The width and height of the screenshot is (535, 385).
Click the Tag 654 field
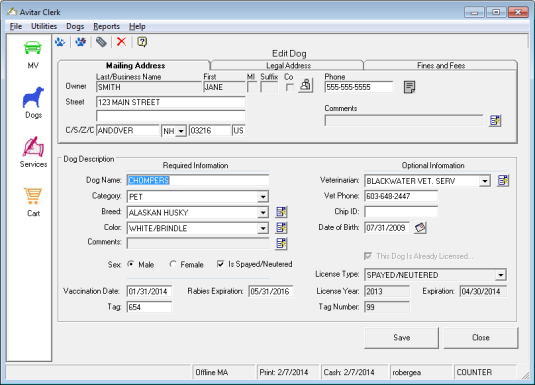coord(149,307)
